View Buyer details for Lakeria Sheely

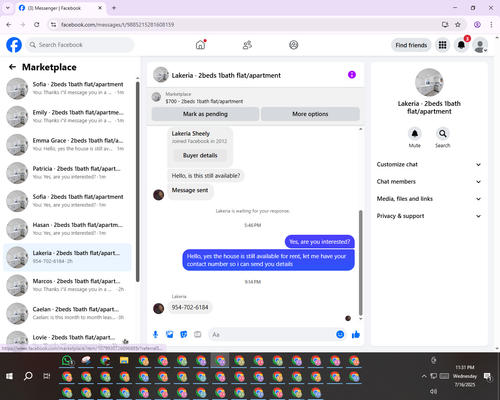200,155
